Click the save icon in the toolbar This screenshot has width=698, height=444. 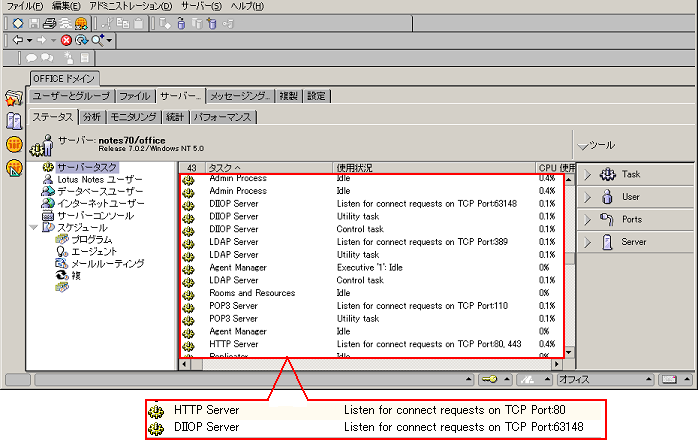pos(34,23)
